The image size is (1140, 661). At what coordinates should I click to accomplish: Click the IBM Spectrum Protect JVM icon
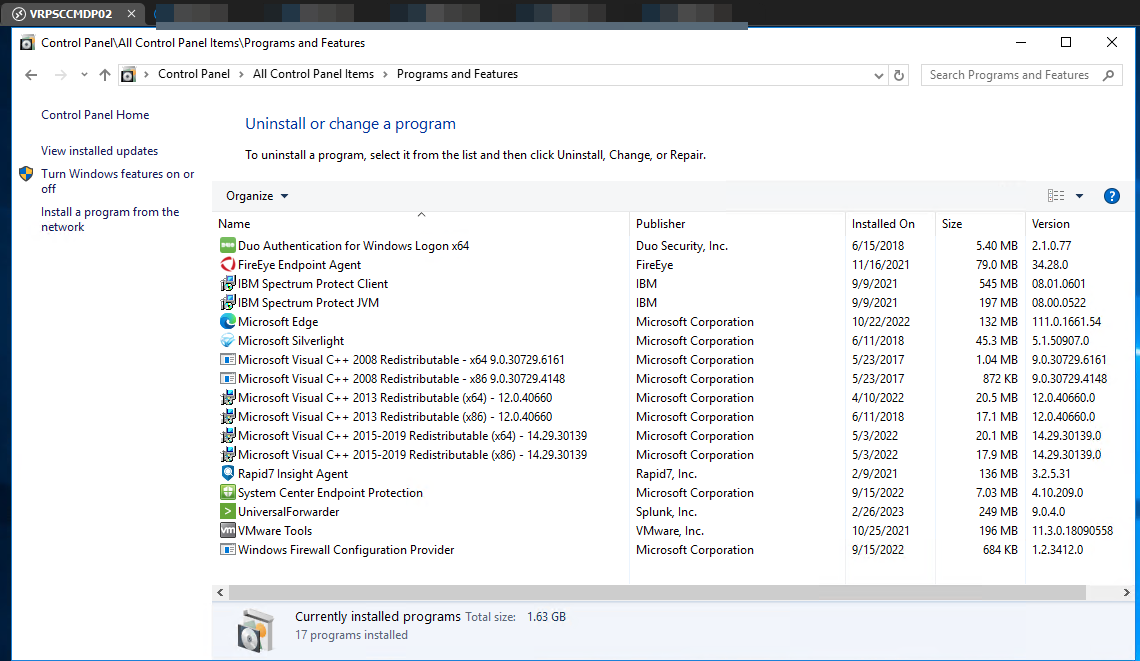[x=228, y=303]
